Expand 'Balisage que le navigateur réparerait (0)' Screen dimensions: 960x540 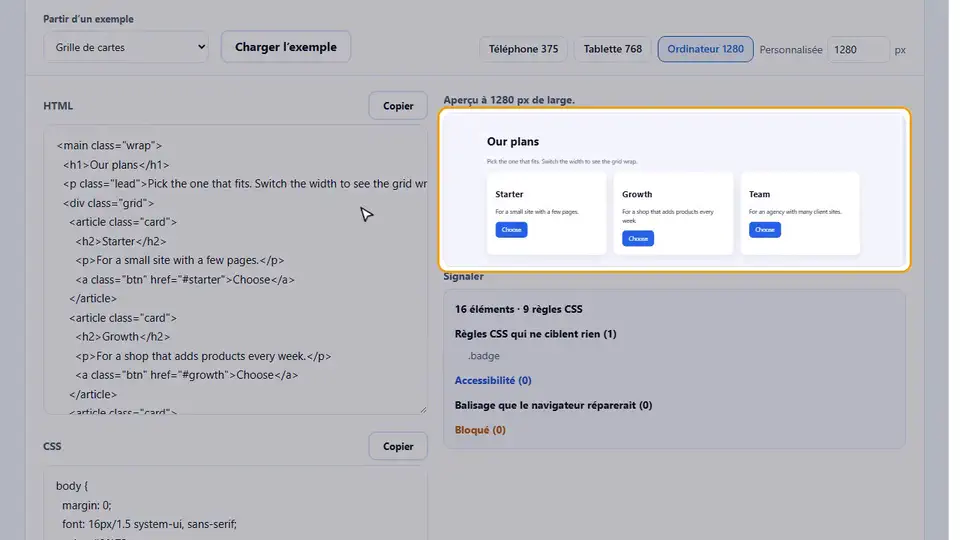pos(553,405)
